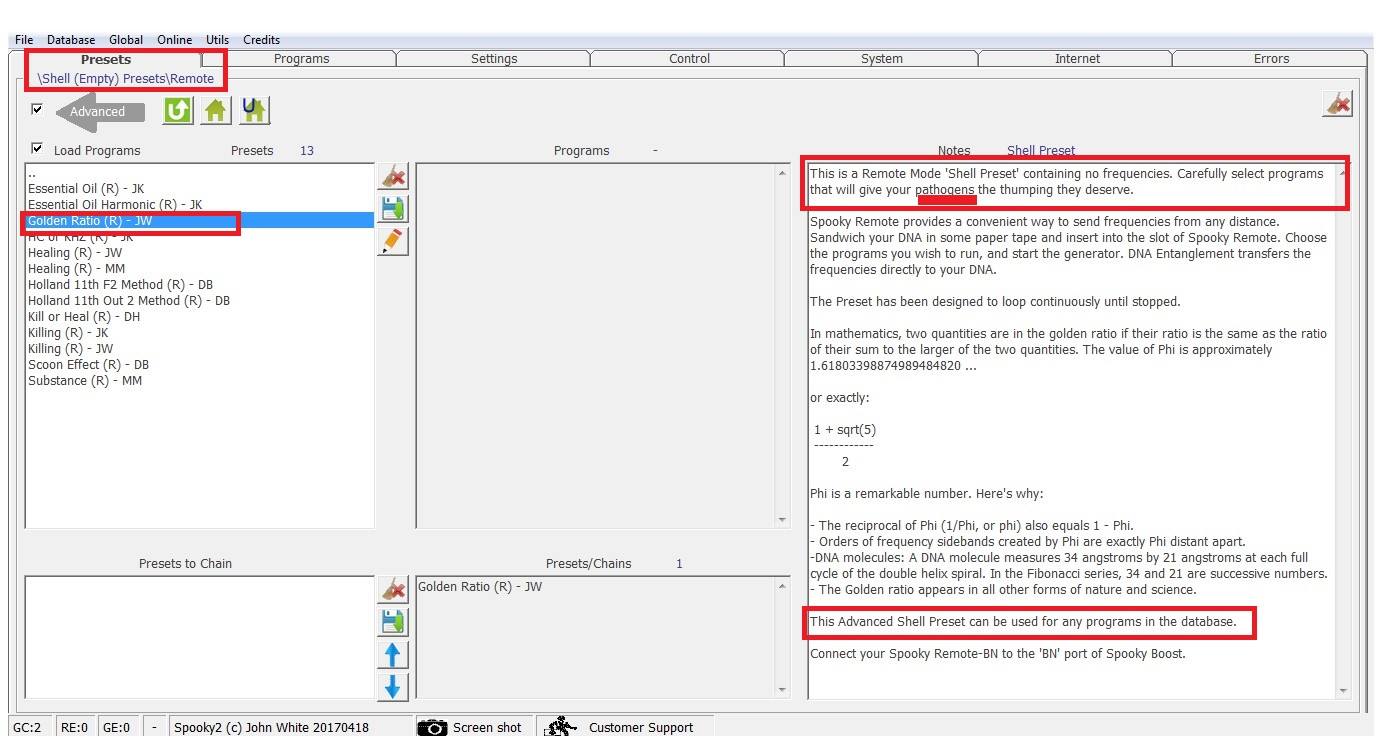1382x744 pixels.
Task: Click the green up-level arrow icon
Action: coord(178,110)
